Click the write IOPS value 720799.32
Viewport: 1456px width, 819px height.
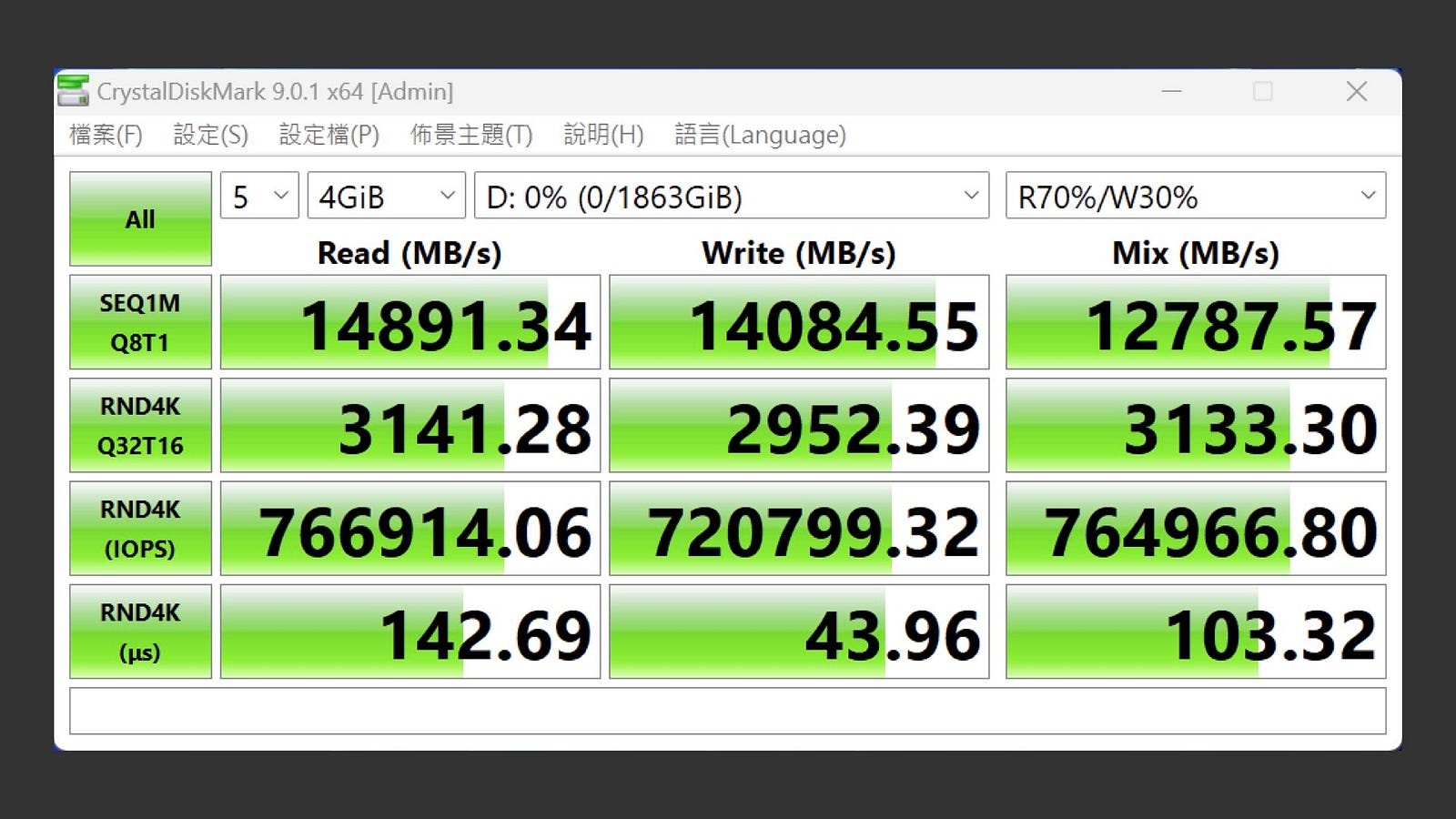[x=799, y=528]
